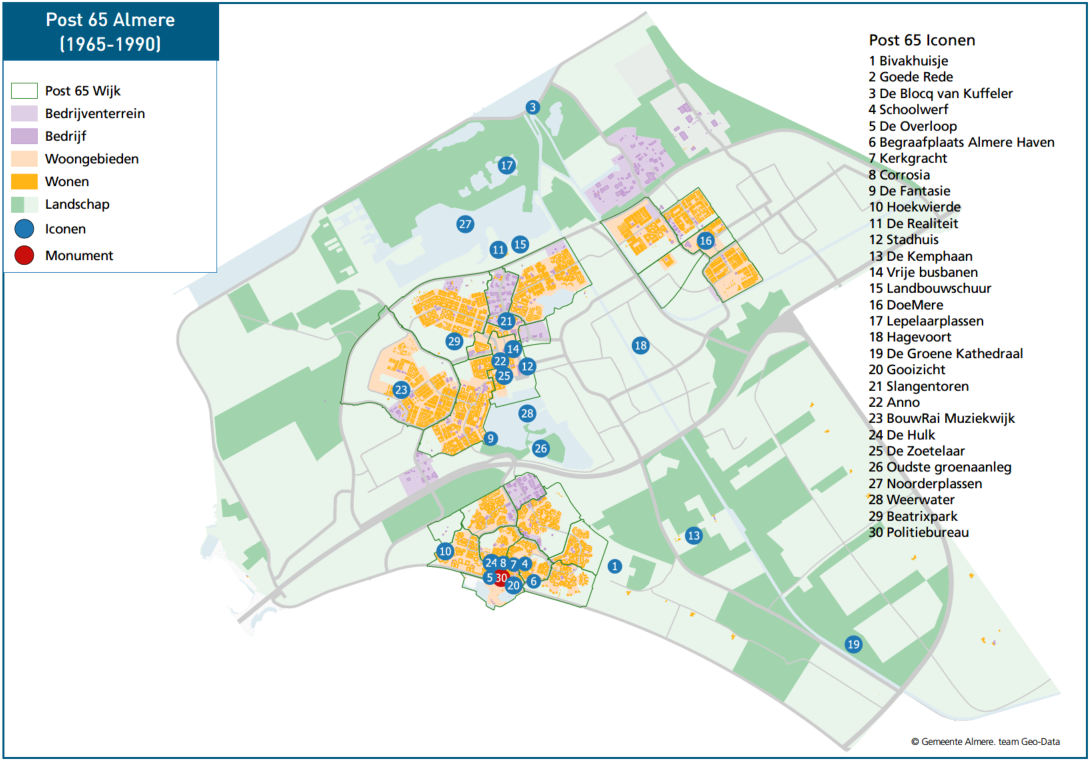1091x763 pixels.
Task: Click the 'Post 65 Almere (1965-1990)' title banner
Action: pos(110,31)
